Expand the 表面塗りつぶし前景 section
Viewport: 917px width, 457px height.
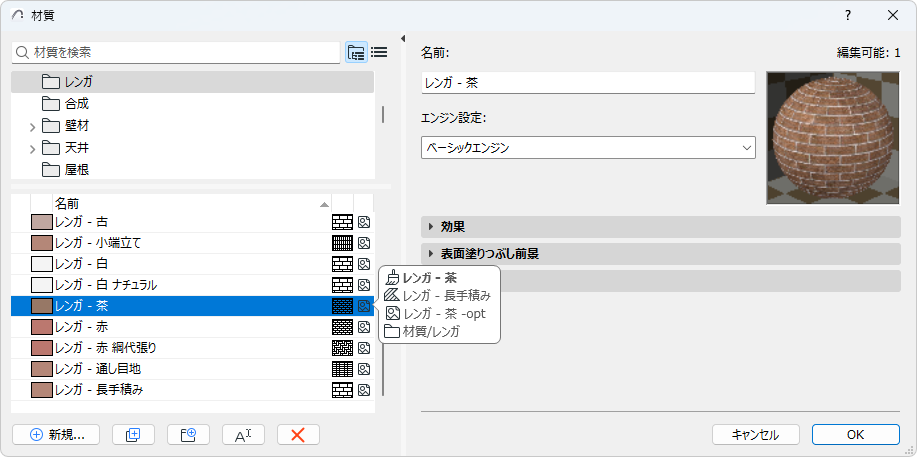(x=431, y=254)
